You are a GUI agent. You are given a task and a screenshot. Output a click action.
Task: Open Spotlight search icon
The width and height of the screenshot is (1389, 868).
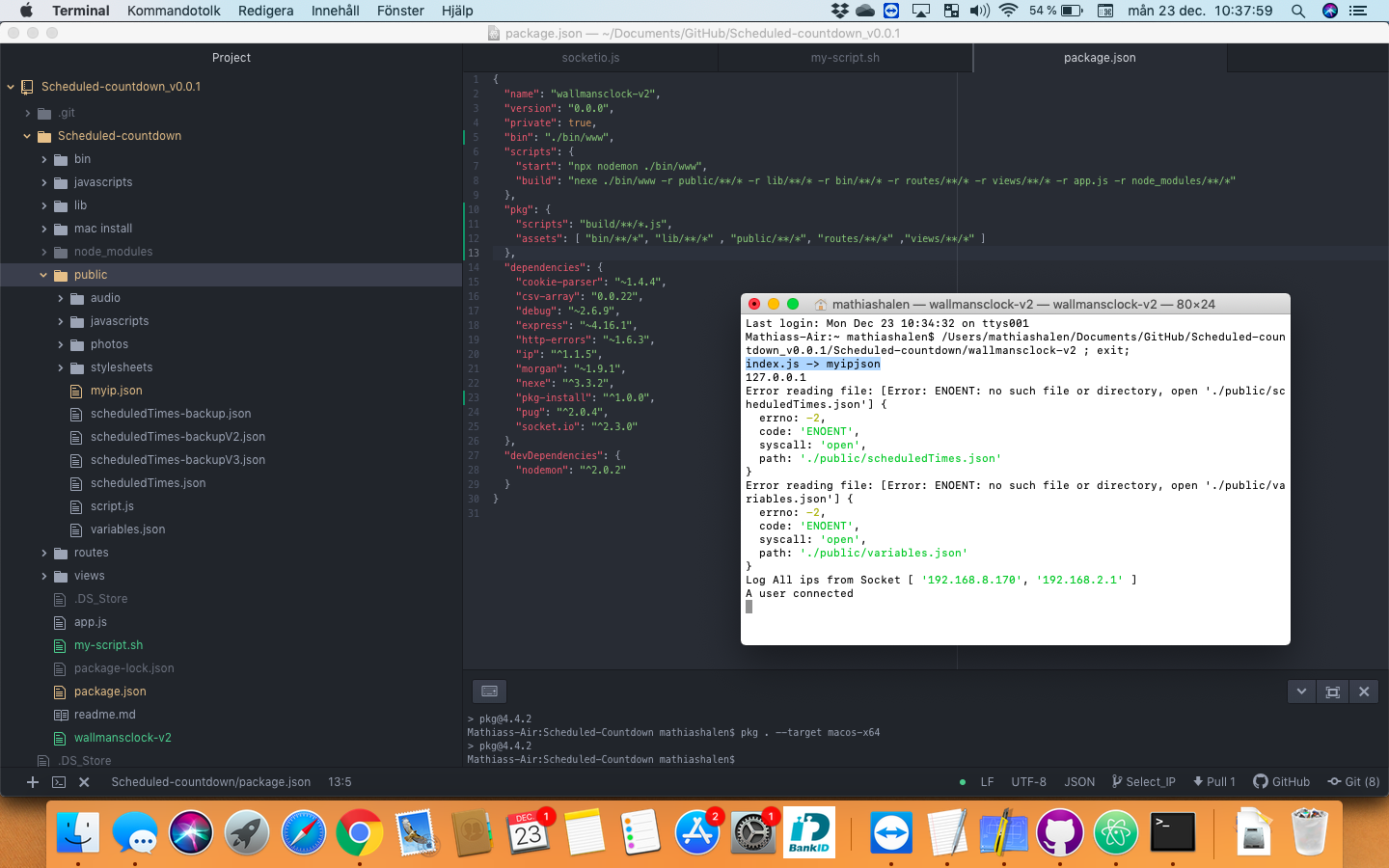[x=1298, y=11]
